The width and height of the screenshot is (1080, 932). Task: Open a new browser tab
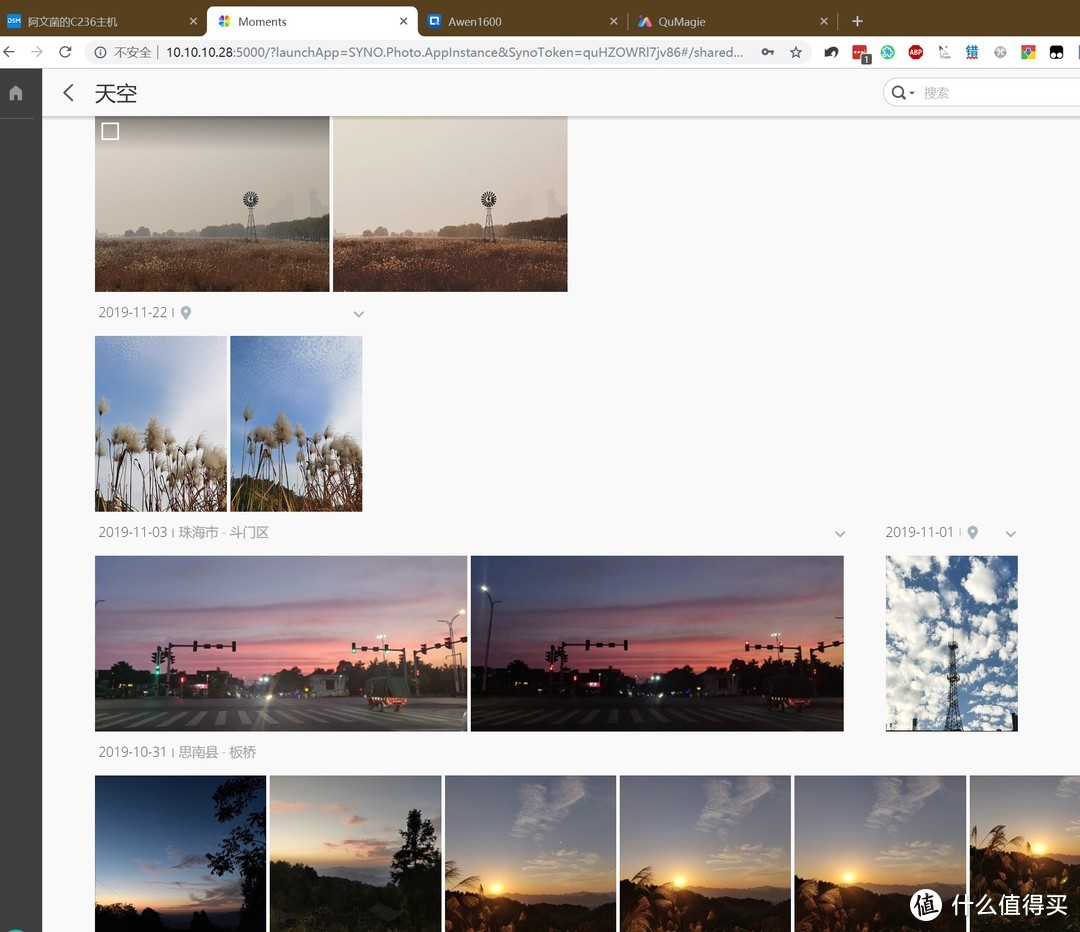tap(857, 21)
